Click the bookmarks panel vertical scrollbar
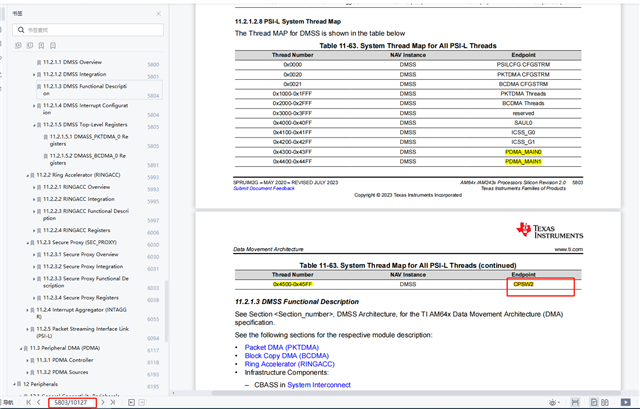 pos(166,311)
